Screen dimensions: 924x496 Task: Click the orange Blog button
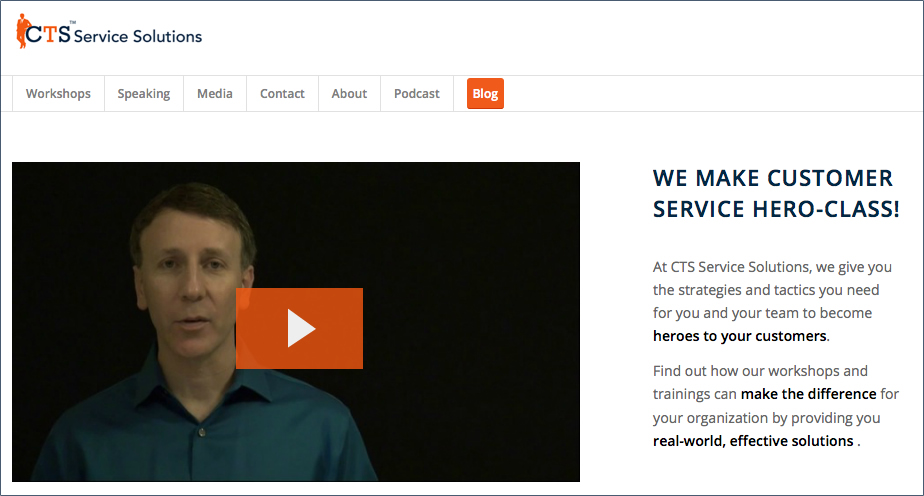pyautogui.click(x=486, y=94)
